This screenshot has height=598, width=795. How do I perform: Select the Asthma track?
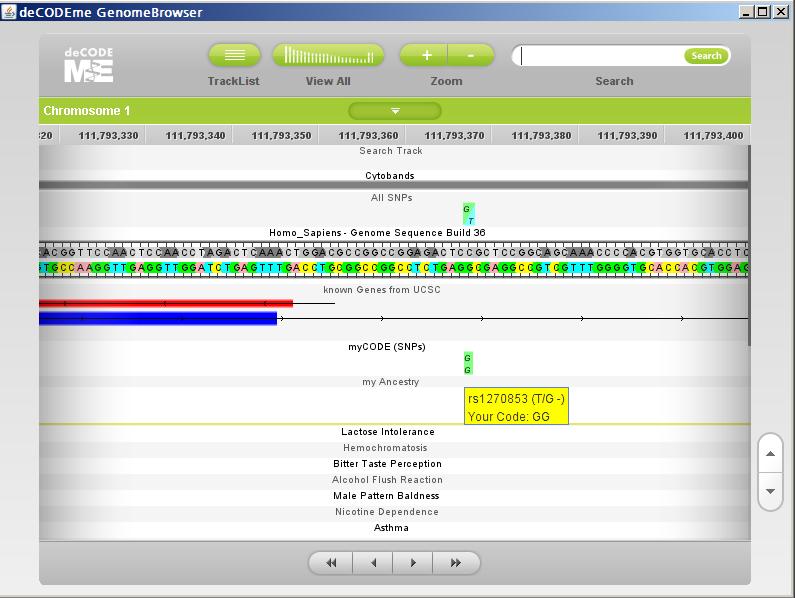391,527
